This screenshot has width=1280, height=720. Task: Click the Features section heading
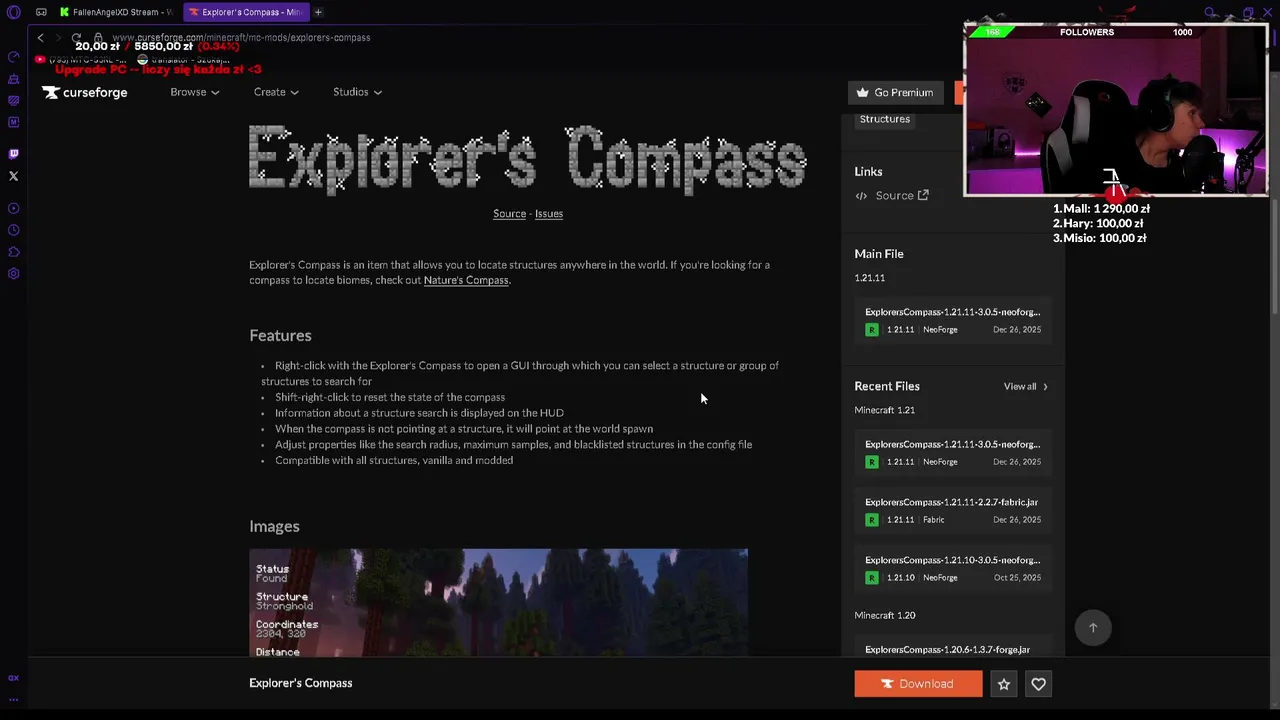tap(280, 335)
